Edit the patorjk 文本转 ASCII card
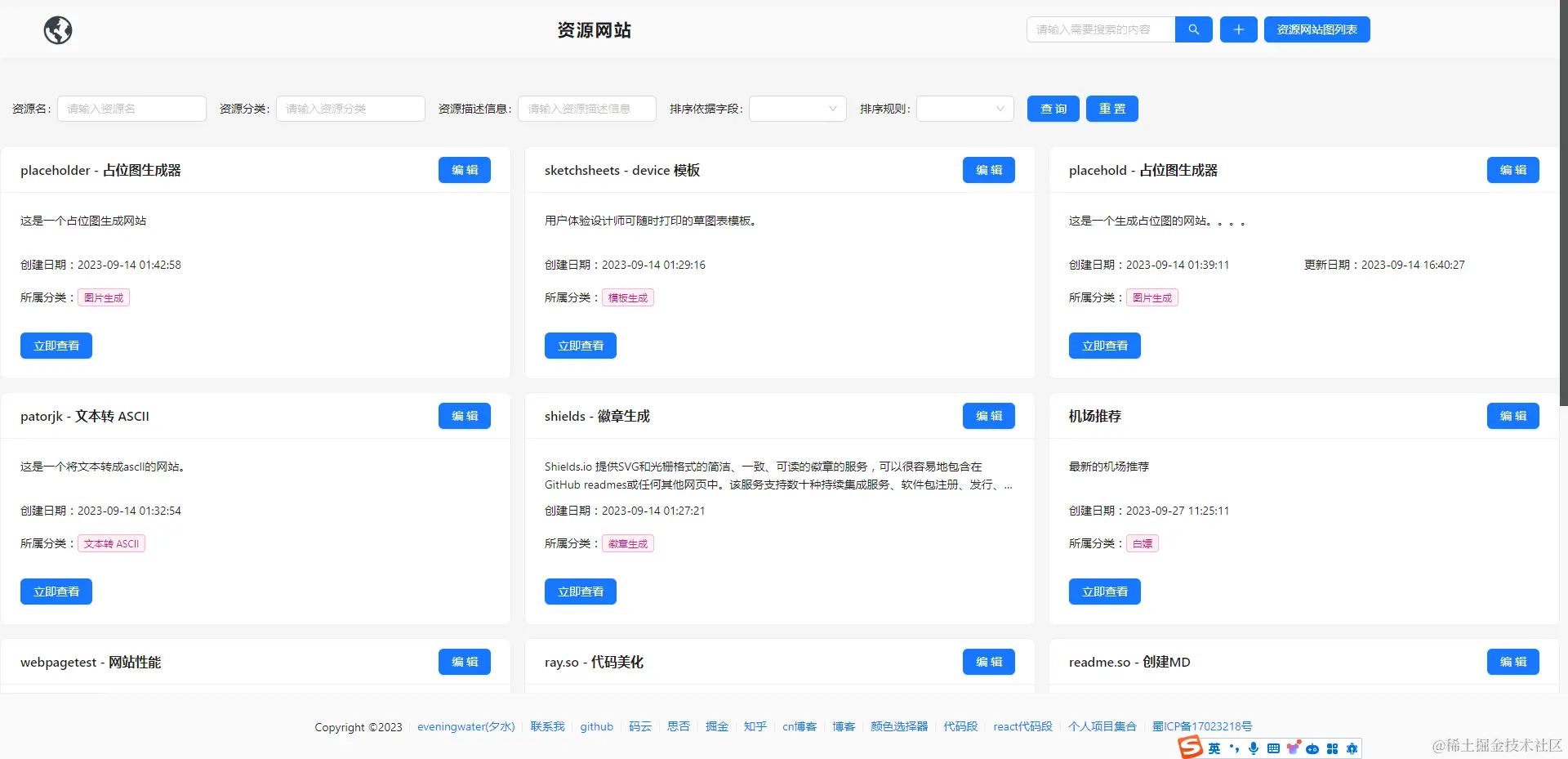1568x759 pixels. 465,416
